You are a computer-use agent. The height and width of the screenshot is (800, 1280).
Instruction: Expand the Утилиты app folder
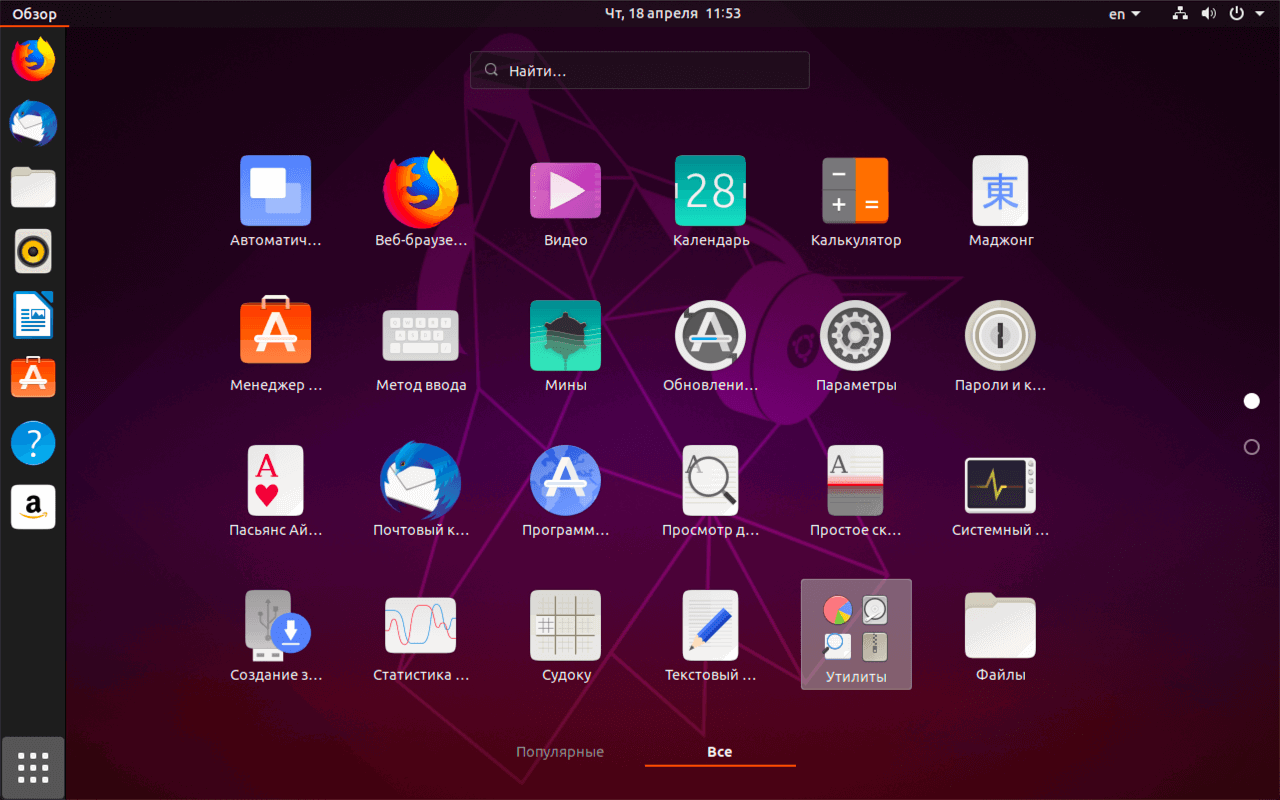[x=856, y=635]
